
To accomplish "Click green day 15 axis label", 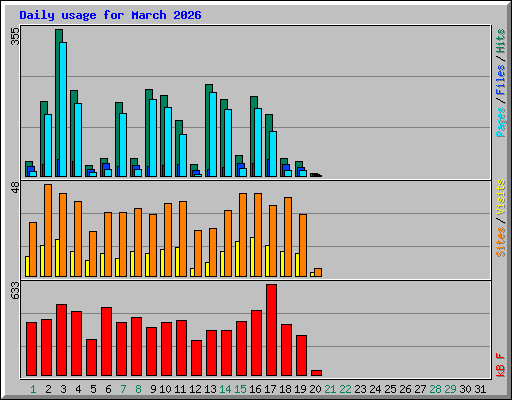I will coord(240,389).
